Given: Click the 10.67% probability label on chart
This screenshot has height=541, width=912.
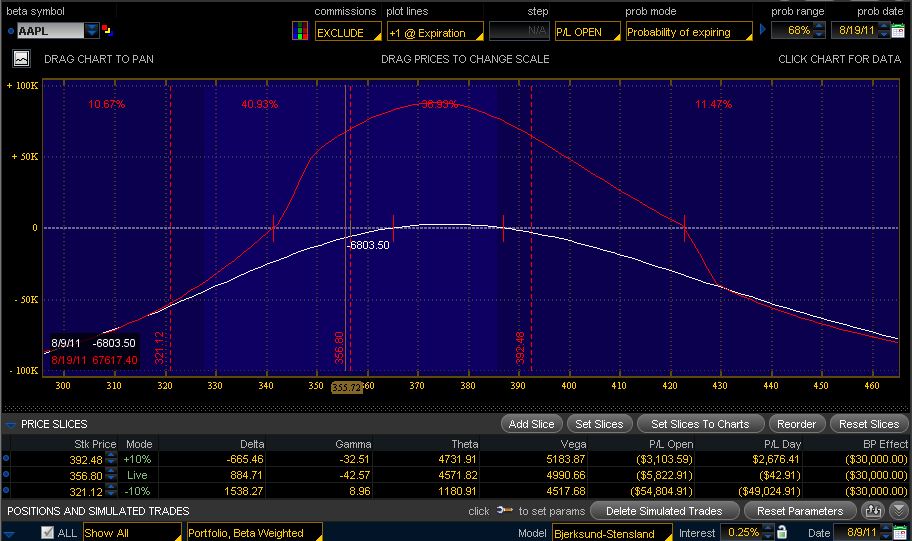Looking at the screenshot, I should pyautogui.click(x=106, y=104).
